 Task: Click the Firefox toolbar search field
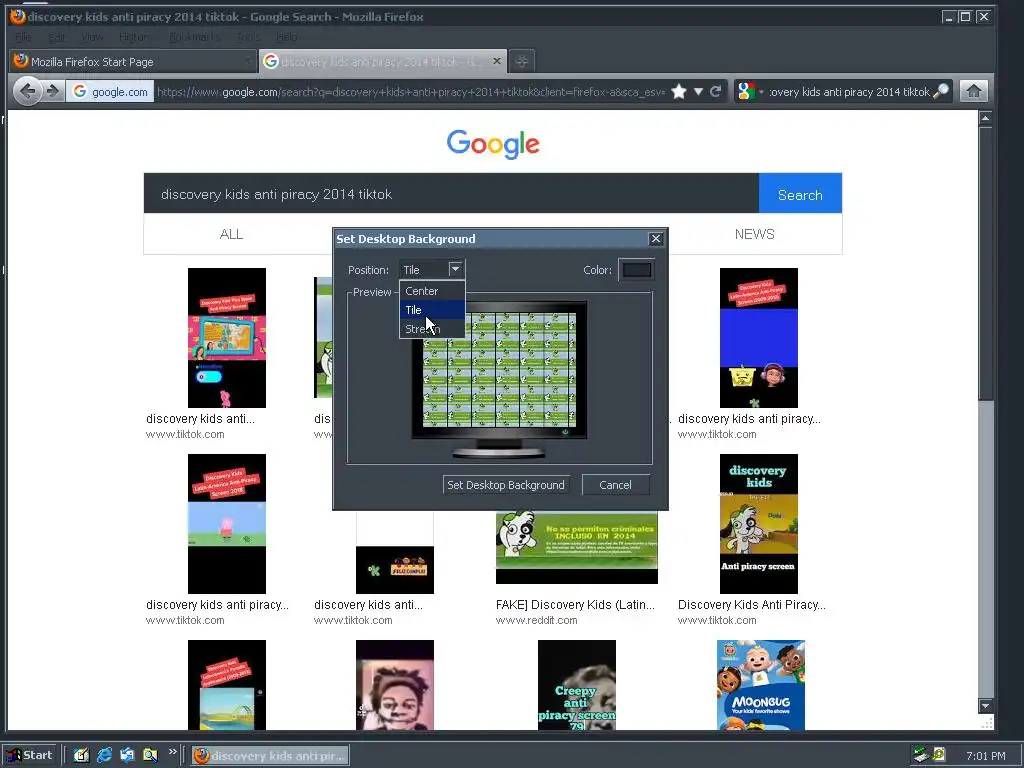849,91
